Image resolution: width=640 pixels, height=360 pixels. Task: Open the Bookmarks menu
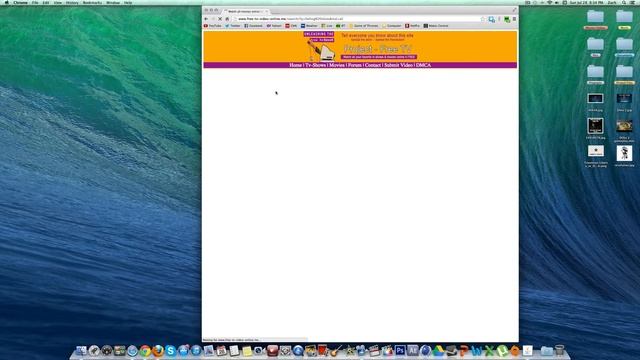pyautogui.click(x=93, y=2)
